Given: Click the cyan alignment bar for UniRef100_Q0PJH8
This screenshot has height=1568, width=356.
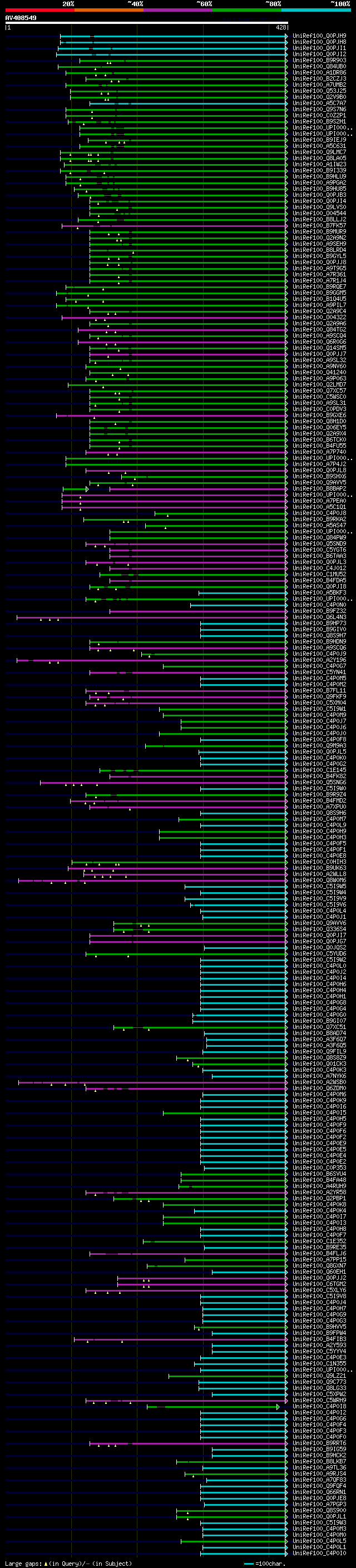Looking at the screenshot, I should [x=173, y=42].
